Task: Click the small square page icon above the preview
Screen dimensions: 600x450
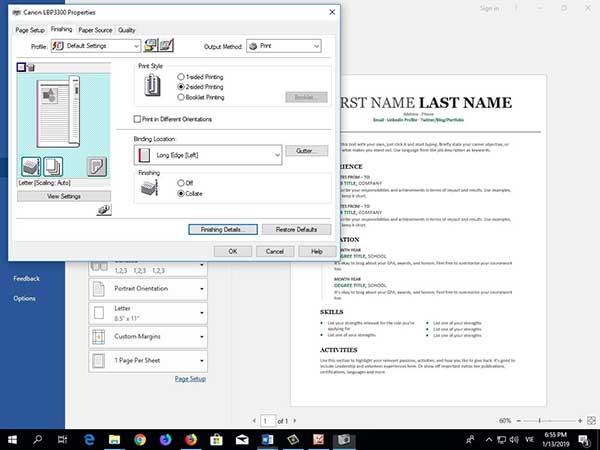Action: pyautogui.click(x=21, y=67)
